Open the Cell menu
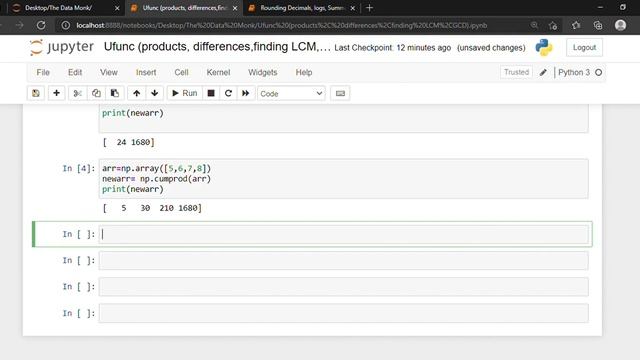The image size is (640, 360). [x=181, y=72]
